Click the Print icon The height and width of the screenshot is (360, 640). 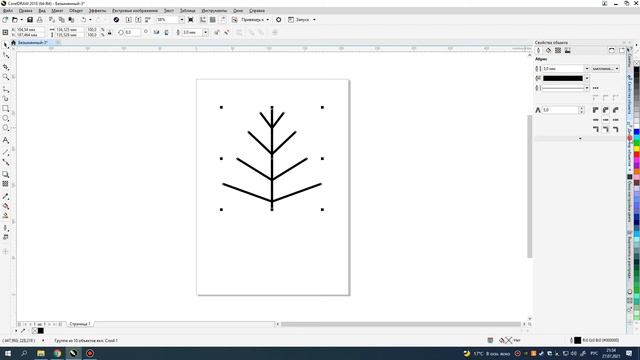pos(40,20)
